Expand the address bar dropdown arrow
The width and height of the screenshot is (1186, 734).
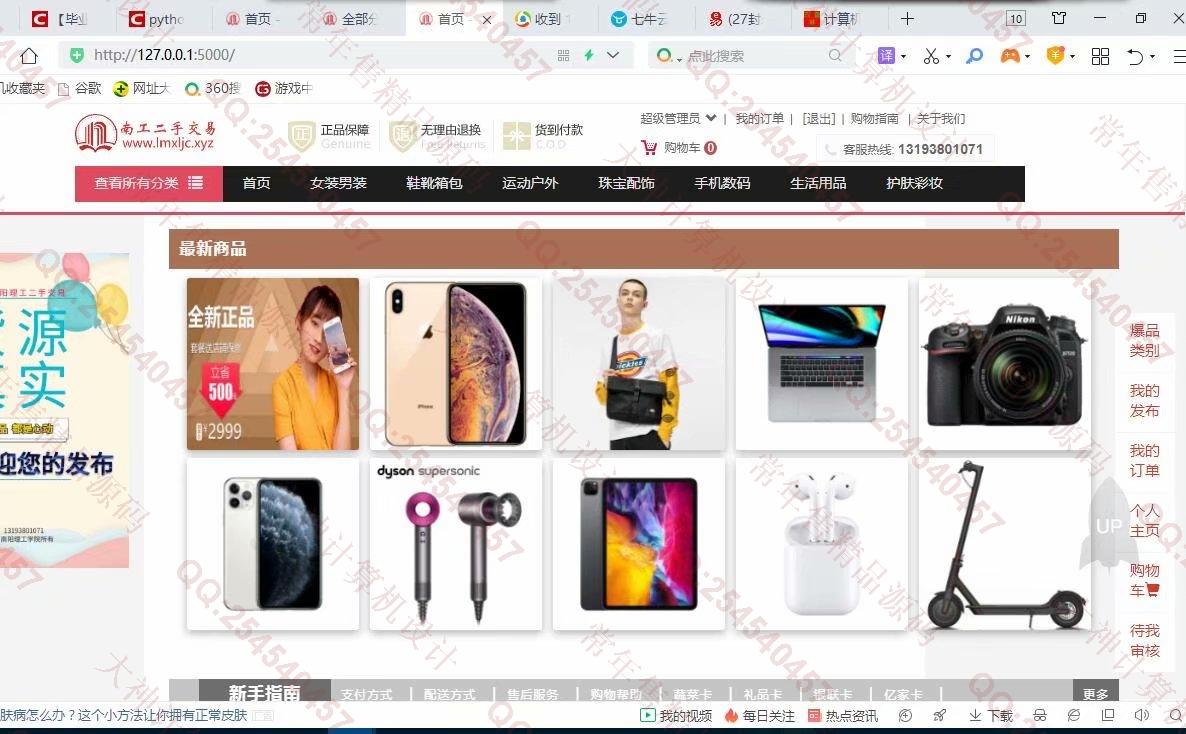pyautogui.click(x=613, y=55)
